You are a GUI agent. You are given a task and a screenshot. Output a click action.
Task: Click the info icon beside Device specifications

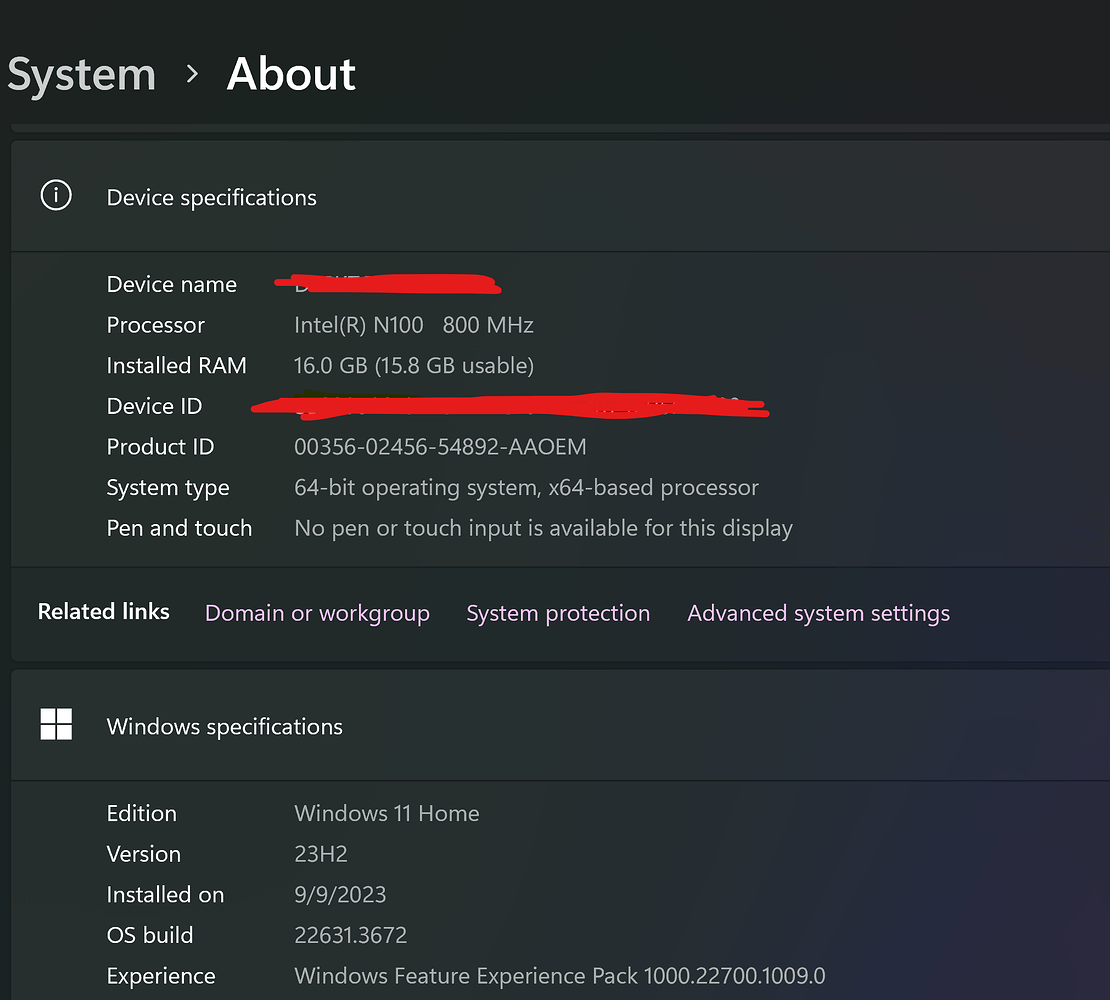pos(56,196)
